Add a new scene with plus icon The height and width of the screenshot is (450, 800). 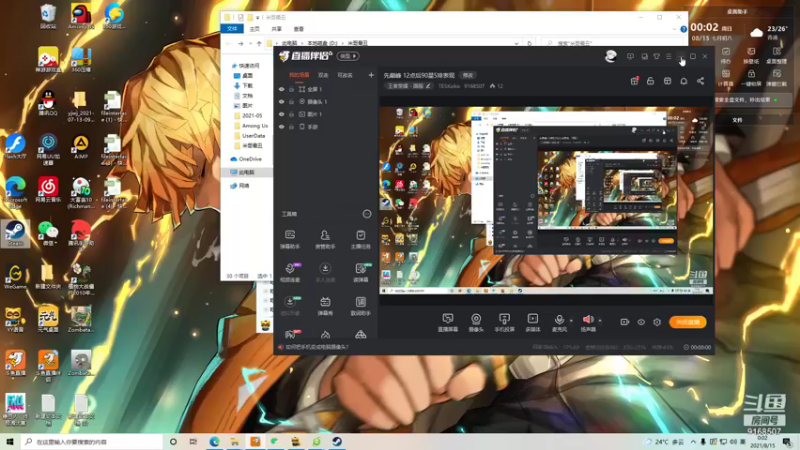click(x=371, y=75)
